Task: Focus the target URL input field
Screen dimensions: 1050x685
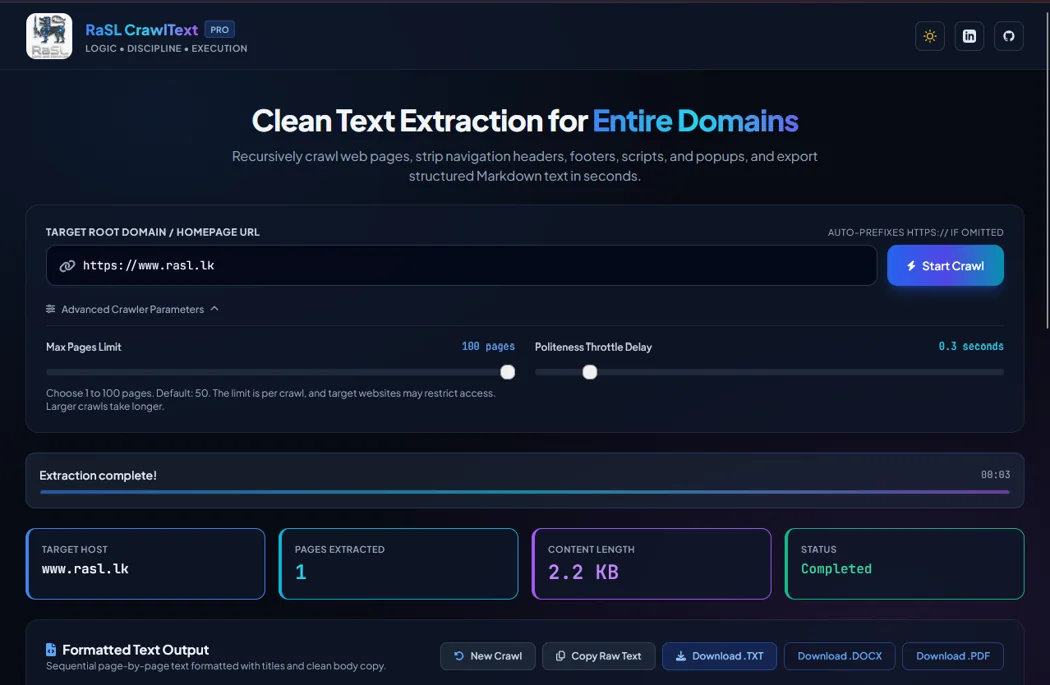Action: 461,266
